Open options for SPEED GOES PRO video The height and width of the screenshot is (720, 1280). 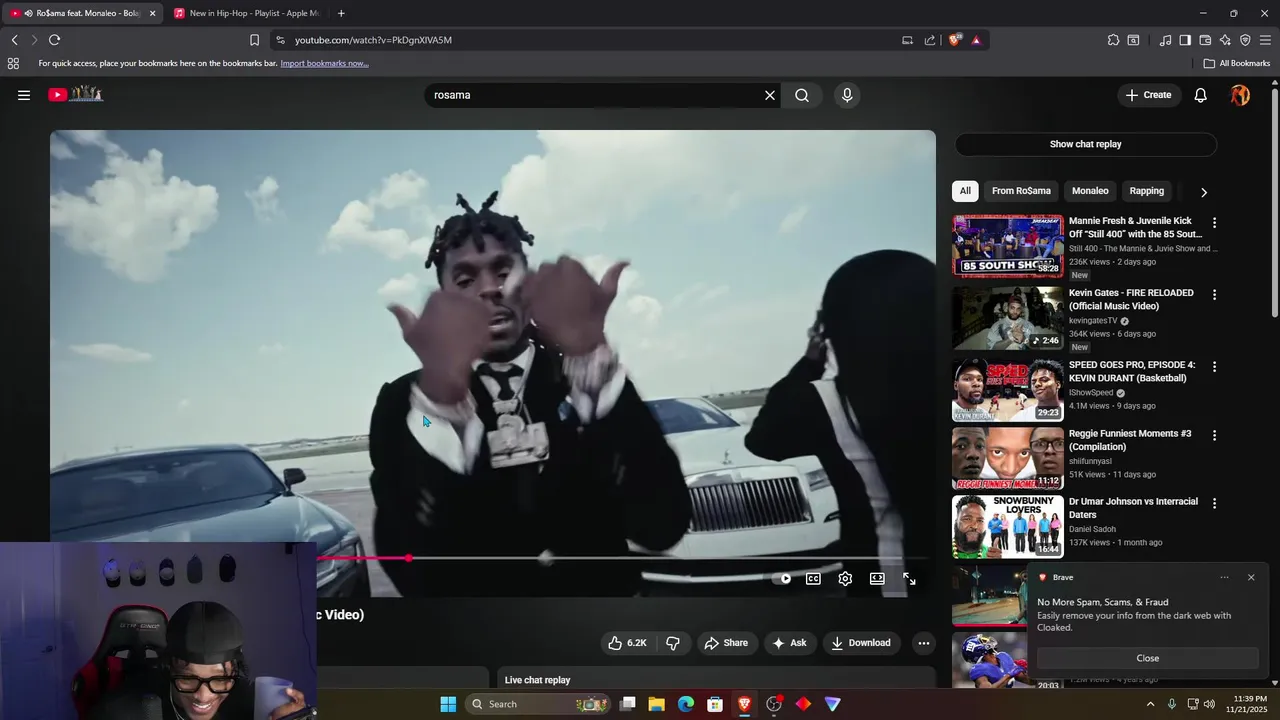(x=1214, y=367)
